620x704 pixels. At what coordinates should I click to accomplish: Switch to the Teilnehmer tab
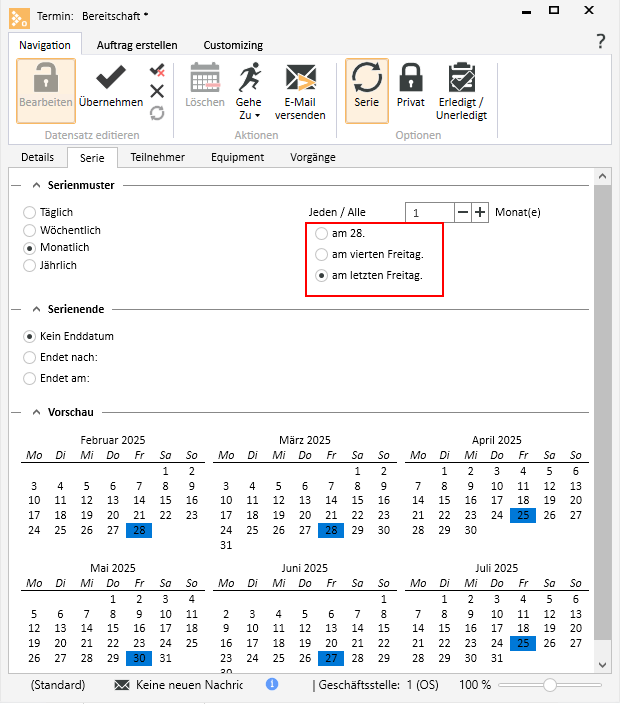(158, 157)
